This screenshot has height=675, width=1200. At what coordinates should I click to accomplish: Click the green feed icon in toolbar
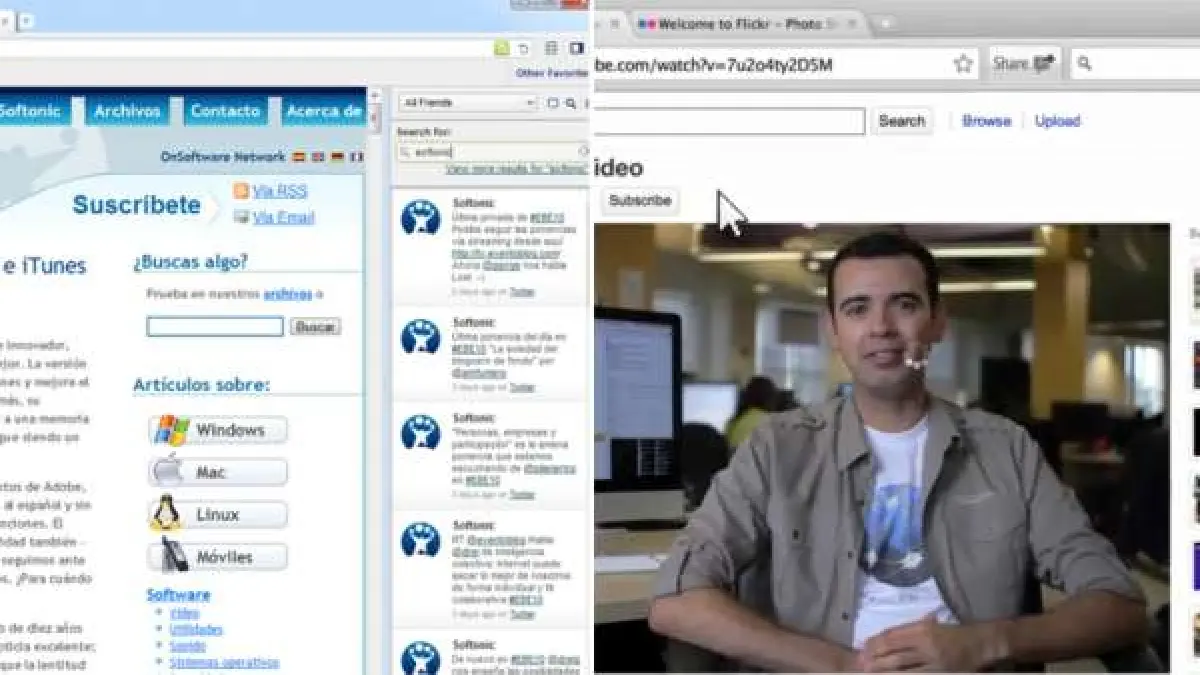pyautogui.click(x=501, y=48)
